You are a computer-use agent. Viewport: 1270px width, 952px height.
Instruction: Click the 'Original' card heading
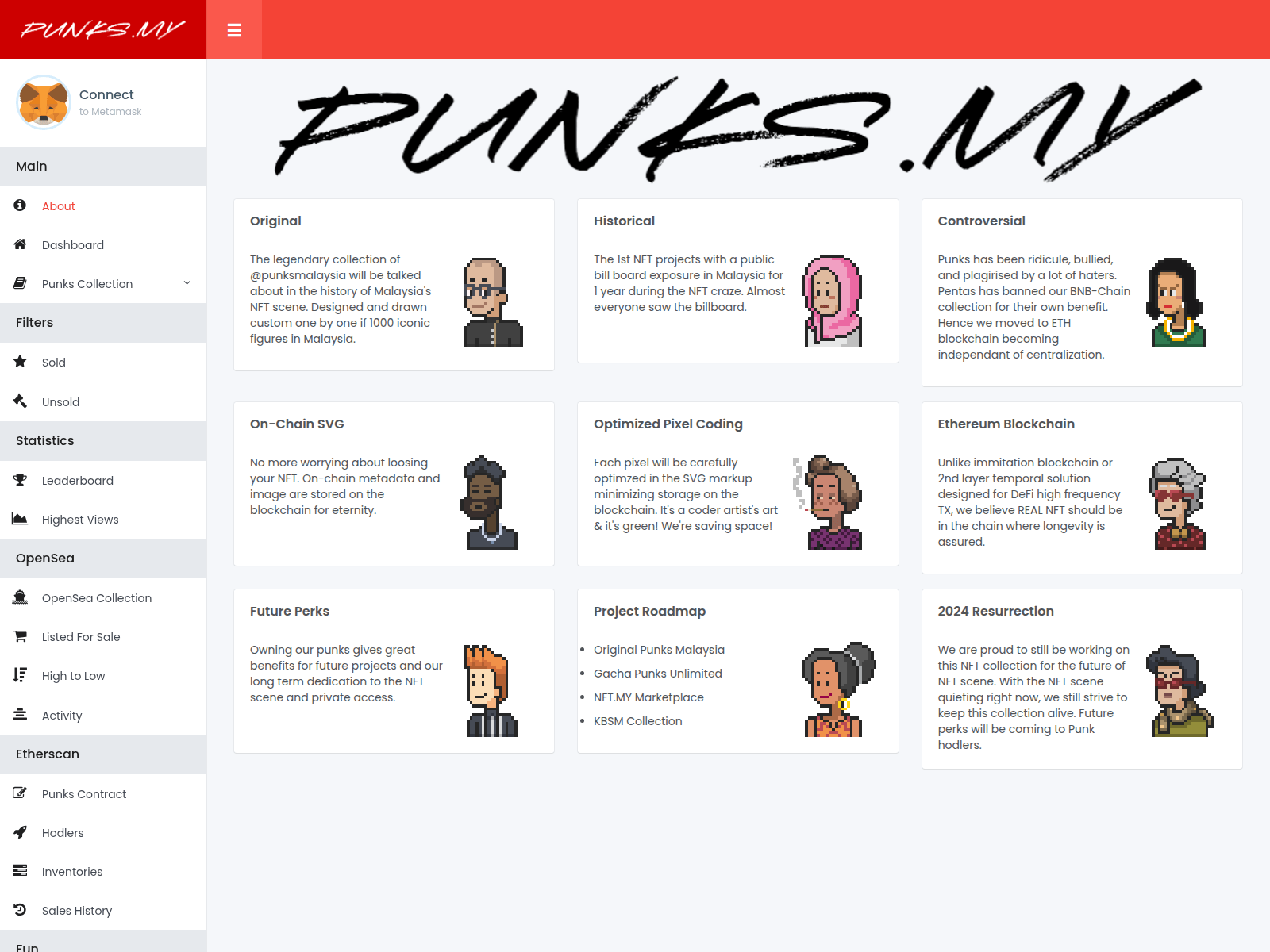(275, 221)
